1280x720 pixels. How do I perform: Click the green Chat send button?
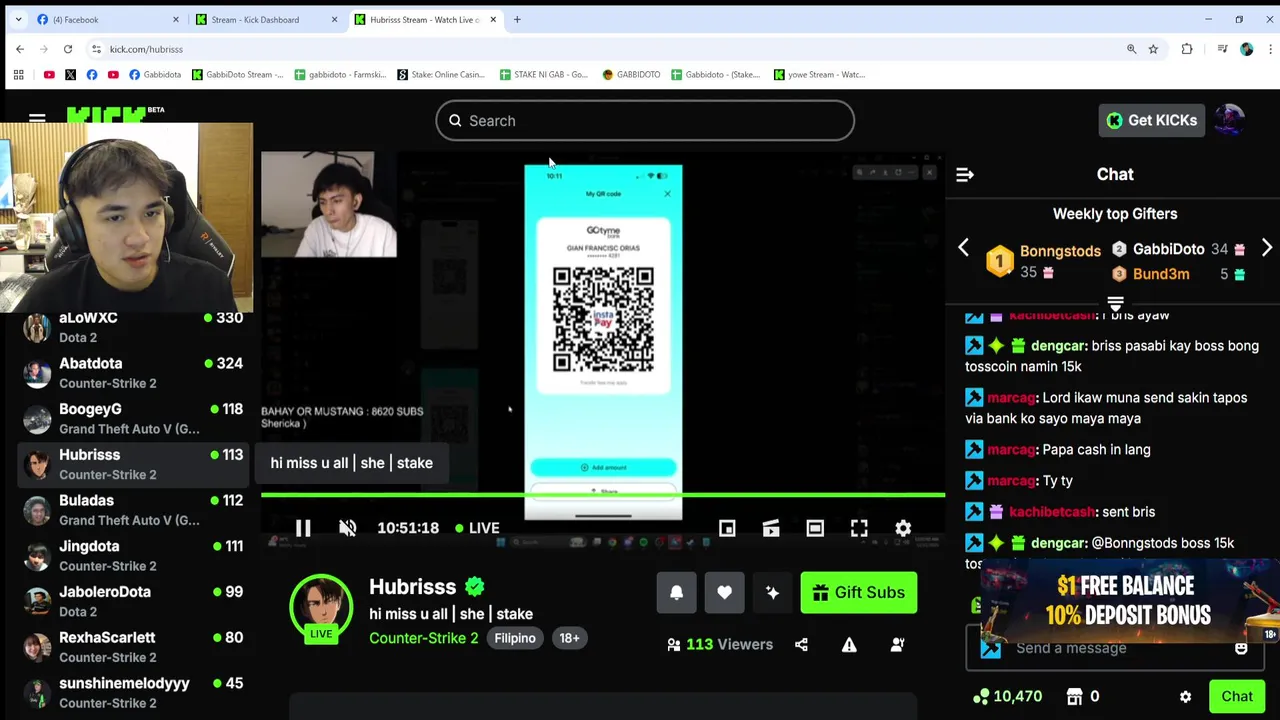point(1236,697)
